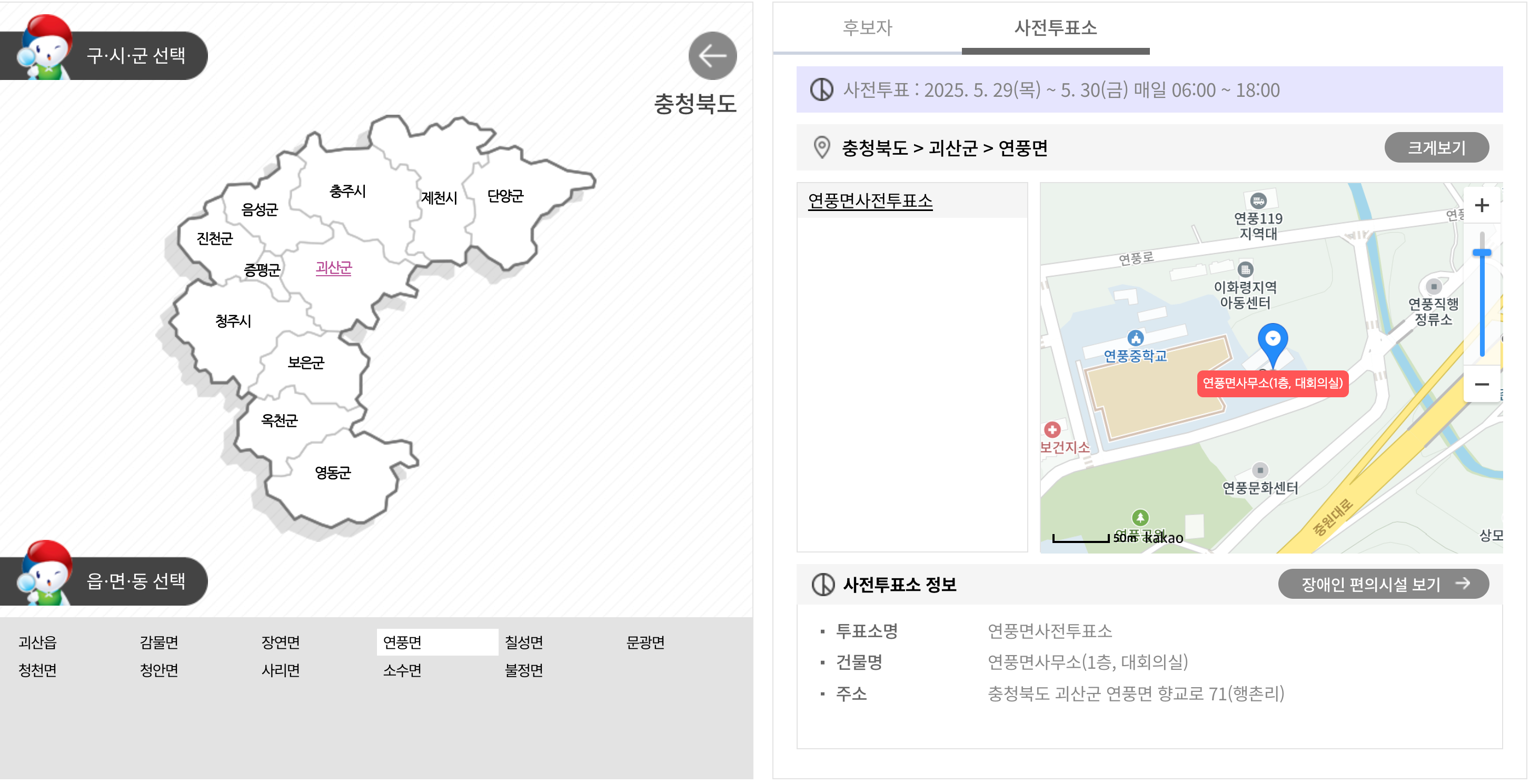Select 영동군 on the province map

click(x=333, y=473)
